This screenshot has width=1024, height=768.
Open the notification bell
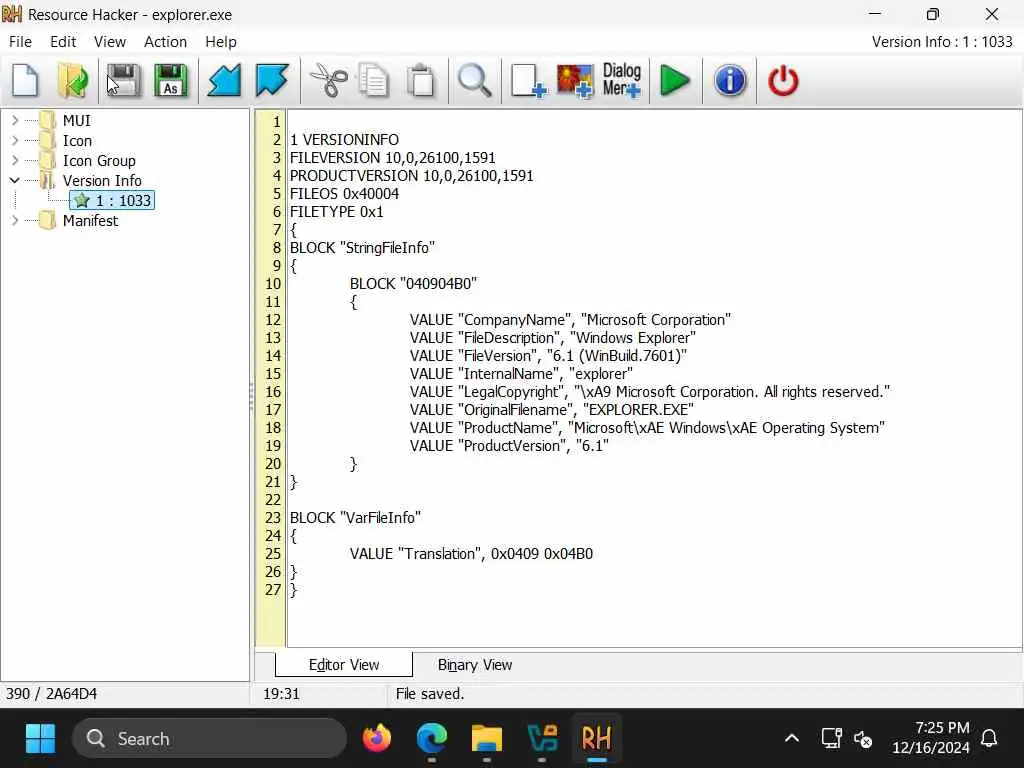[x=989, y=739]
